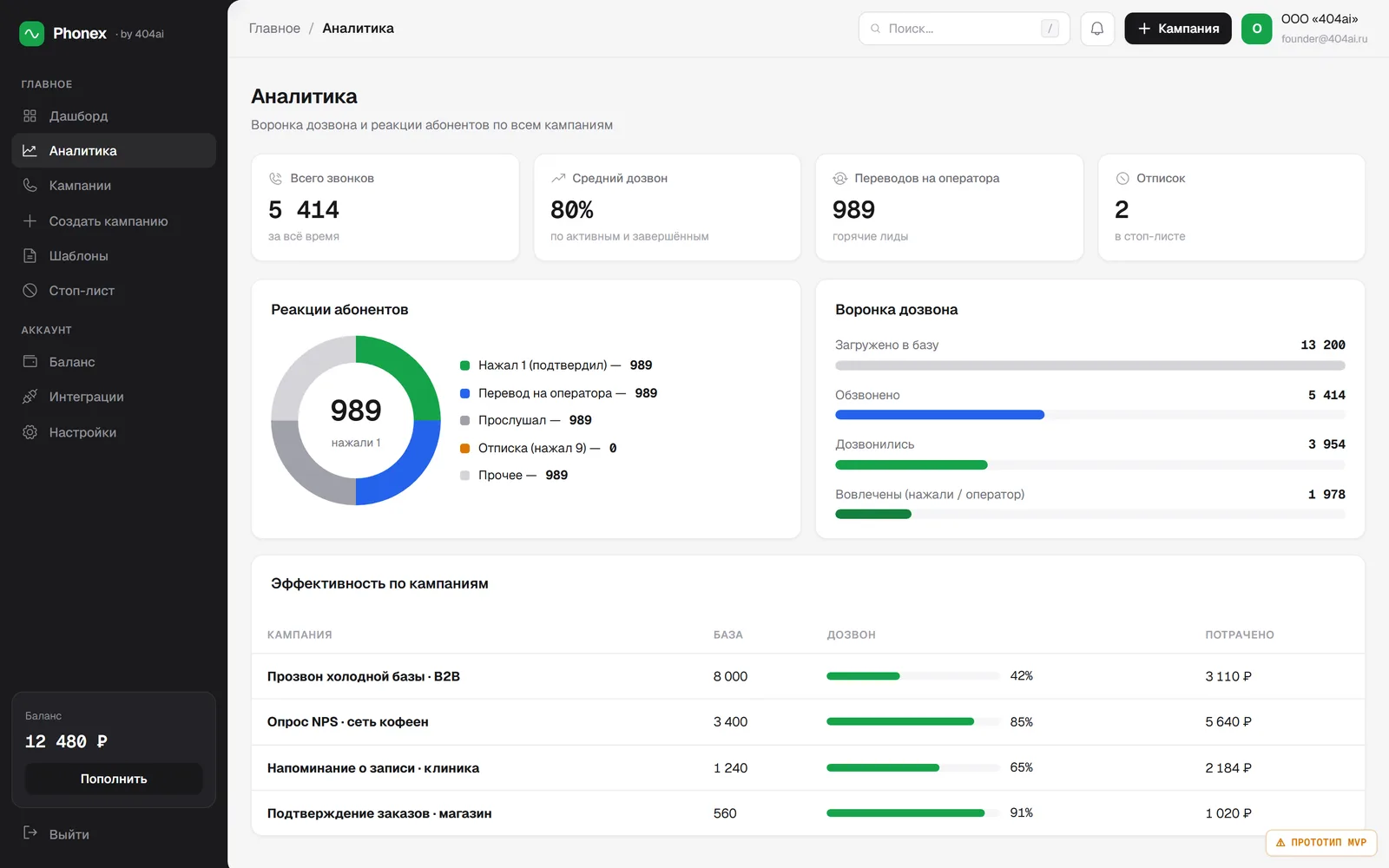Click the Обзвонено blue progress bar
This screenshot has height=868, width=1389.
pos(939,415)
